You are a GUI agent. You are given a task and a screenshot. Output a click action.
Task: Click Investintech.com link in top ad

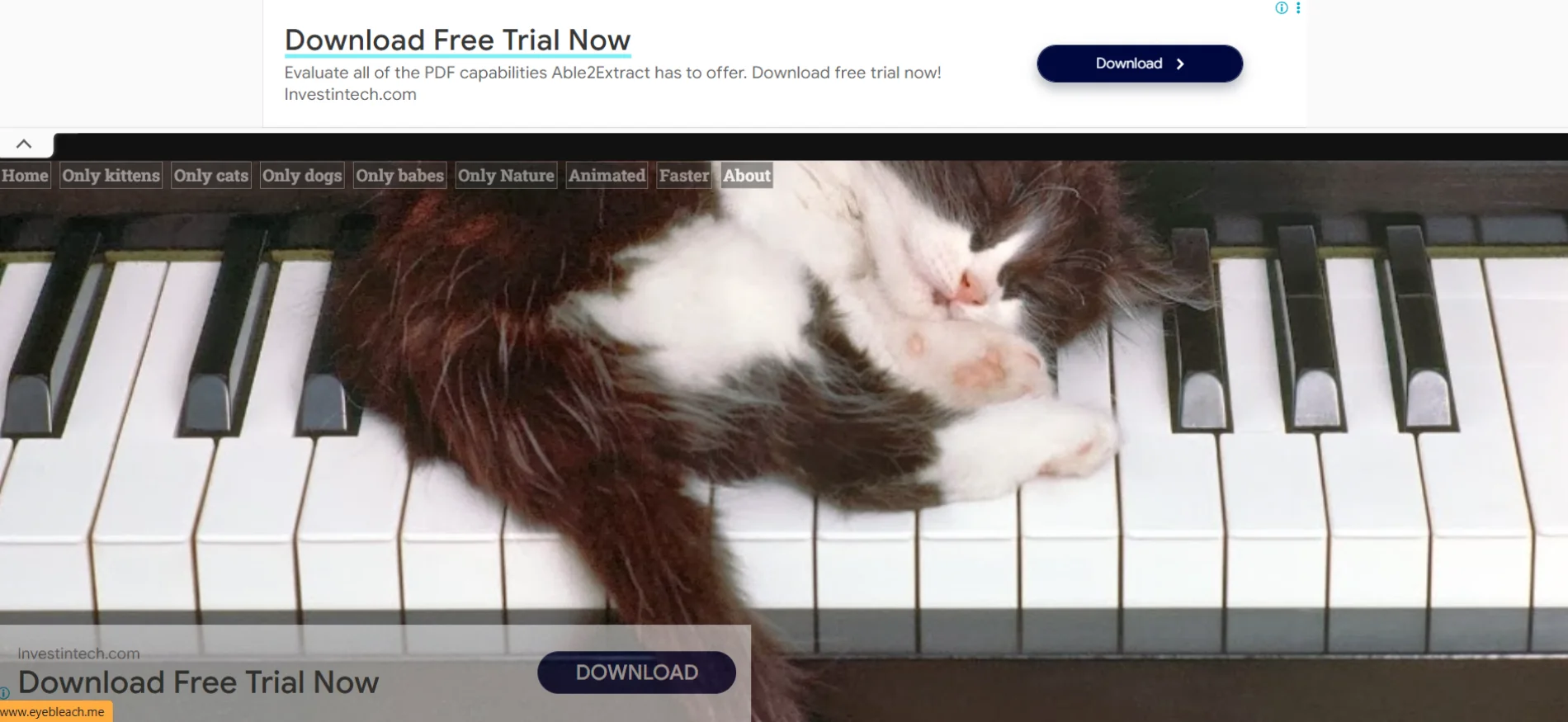click(350, 94)
